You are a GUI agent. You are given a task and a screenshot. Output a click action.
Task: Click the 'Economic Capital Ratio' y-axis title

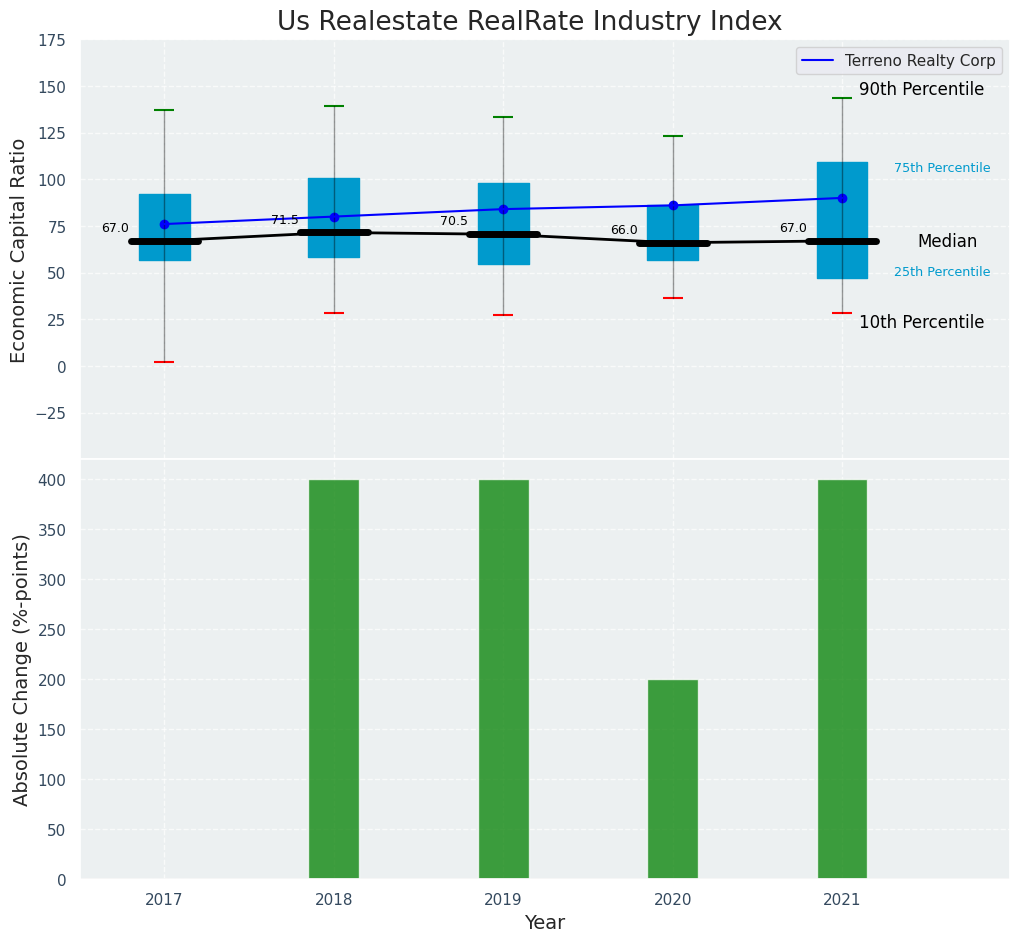pyautogui.click(x=19, y=250)
